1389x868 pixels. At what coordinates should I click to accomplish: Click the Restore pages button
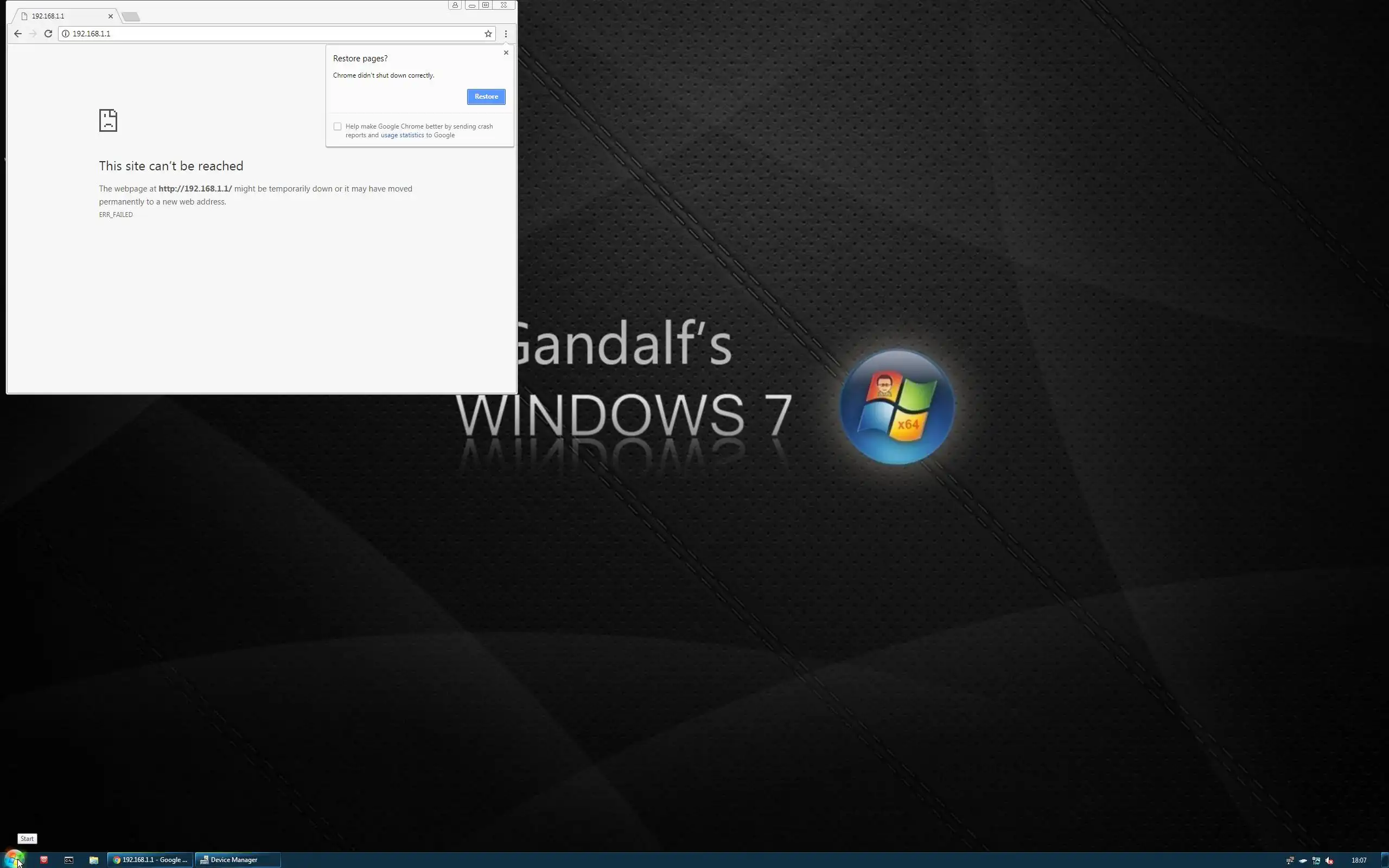pyautogui.click(x=486, y=97)
